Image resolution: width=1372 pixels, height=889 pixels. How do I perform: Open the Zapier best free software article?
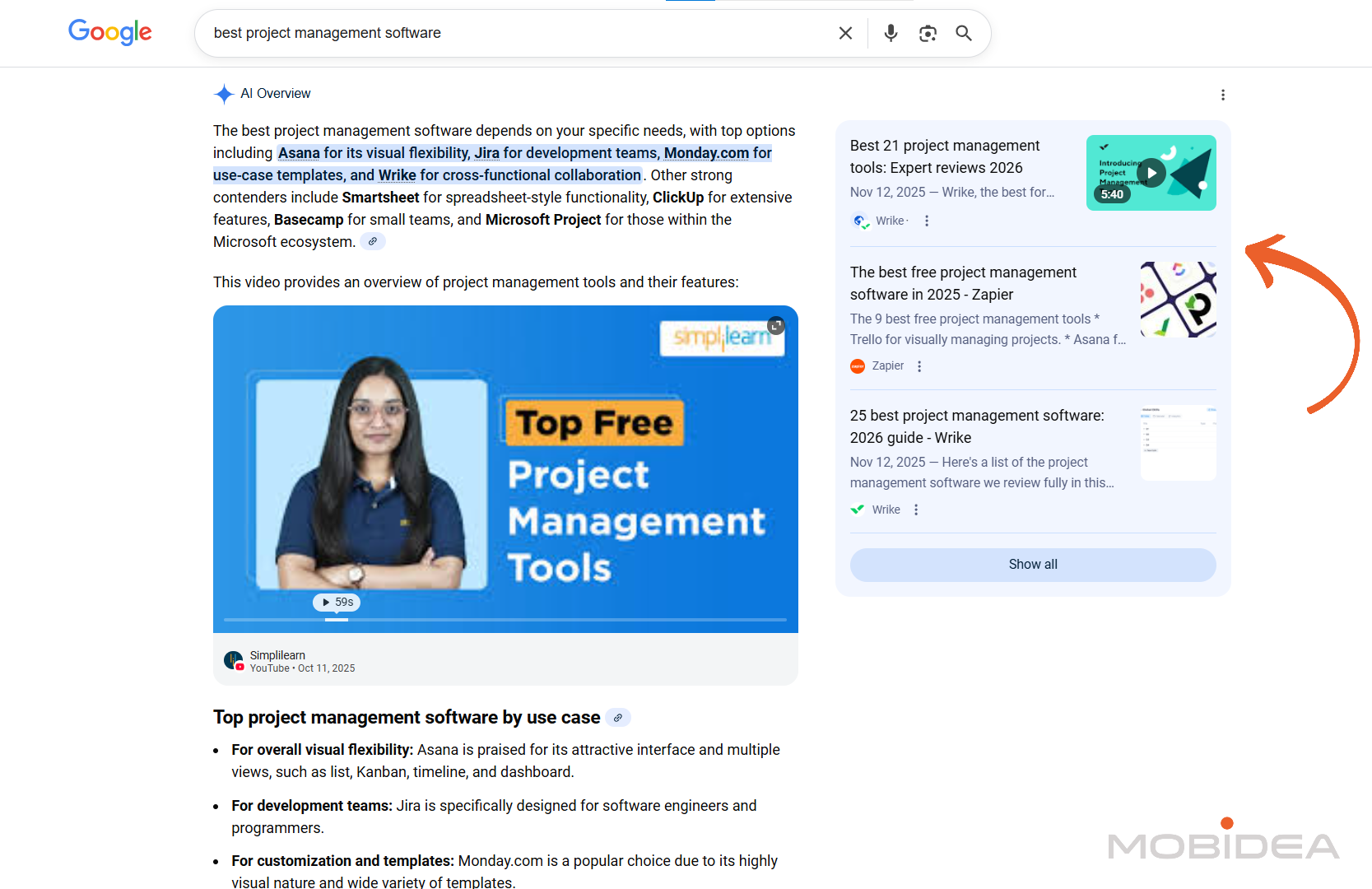963,283
